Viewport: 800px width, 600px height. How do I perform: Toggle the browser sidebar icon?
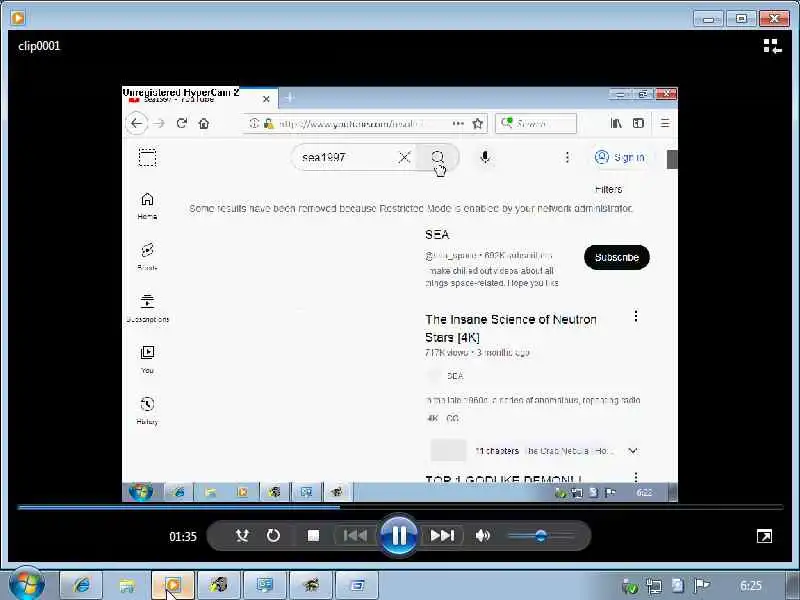(638, 123)
